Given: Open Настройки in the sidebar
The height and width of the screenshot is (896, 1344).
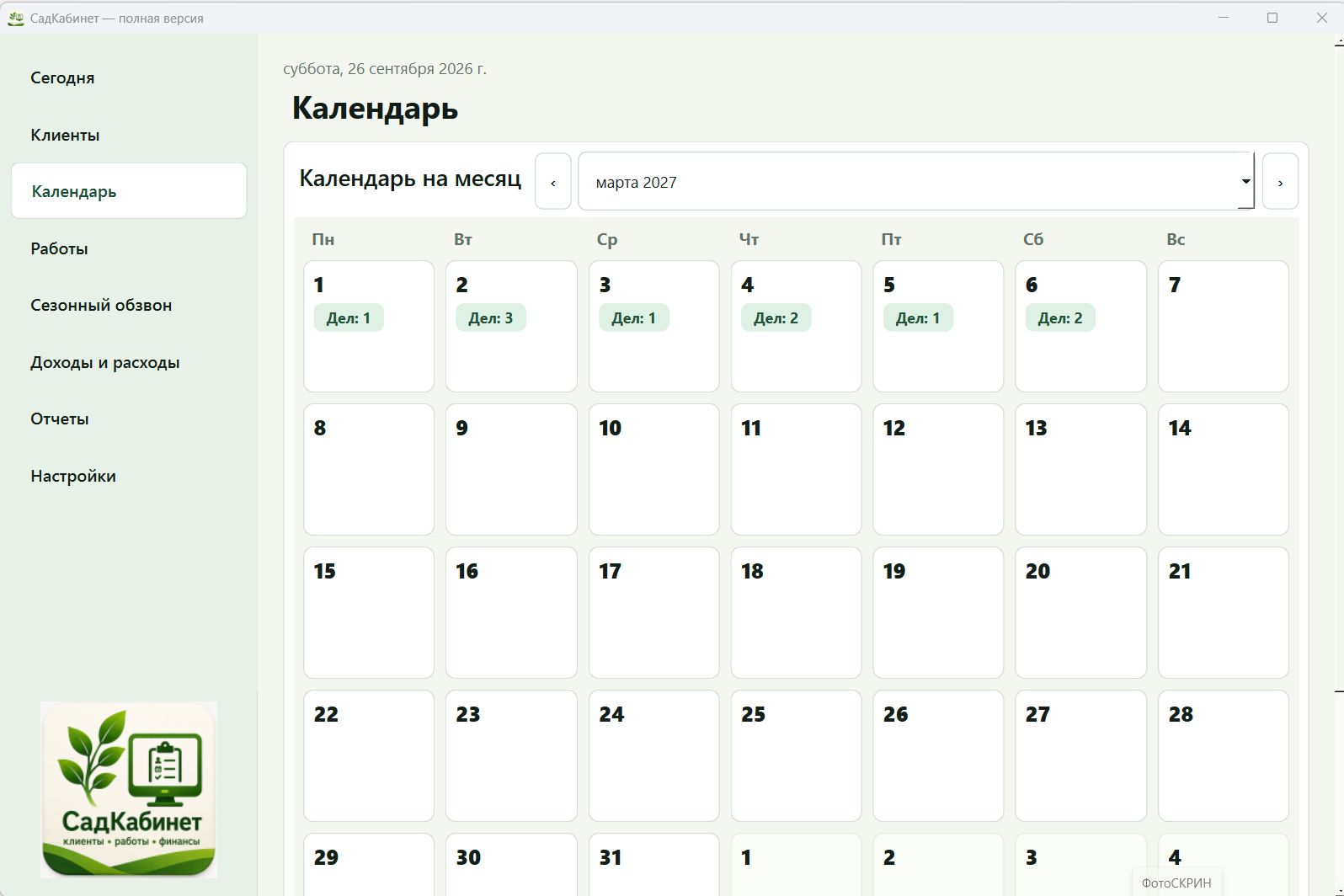Looking at the screenshot, I should (x=129, y=476).
